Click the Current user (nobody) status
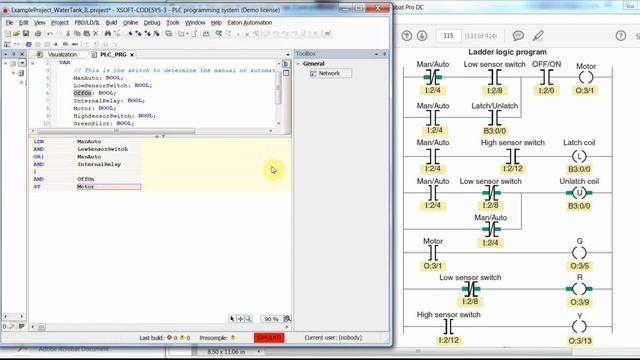The image size is (640, 360). tap(333, 338)
